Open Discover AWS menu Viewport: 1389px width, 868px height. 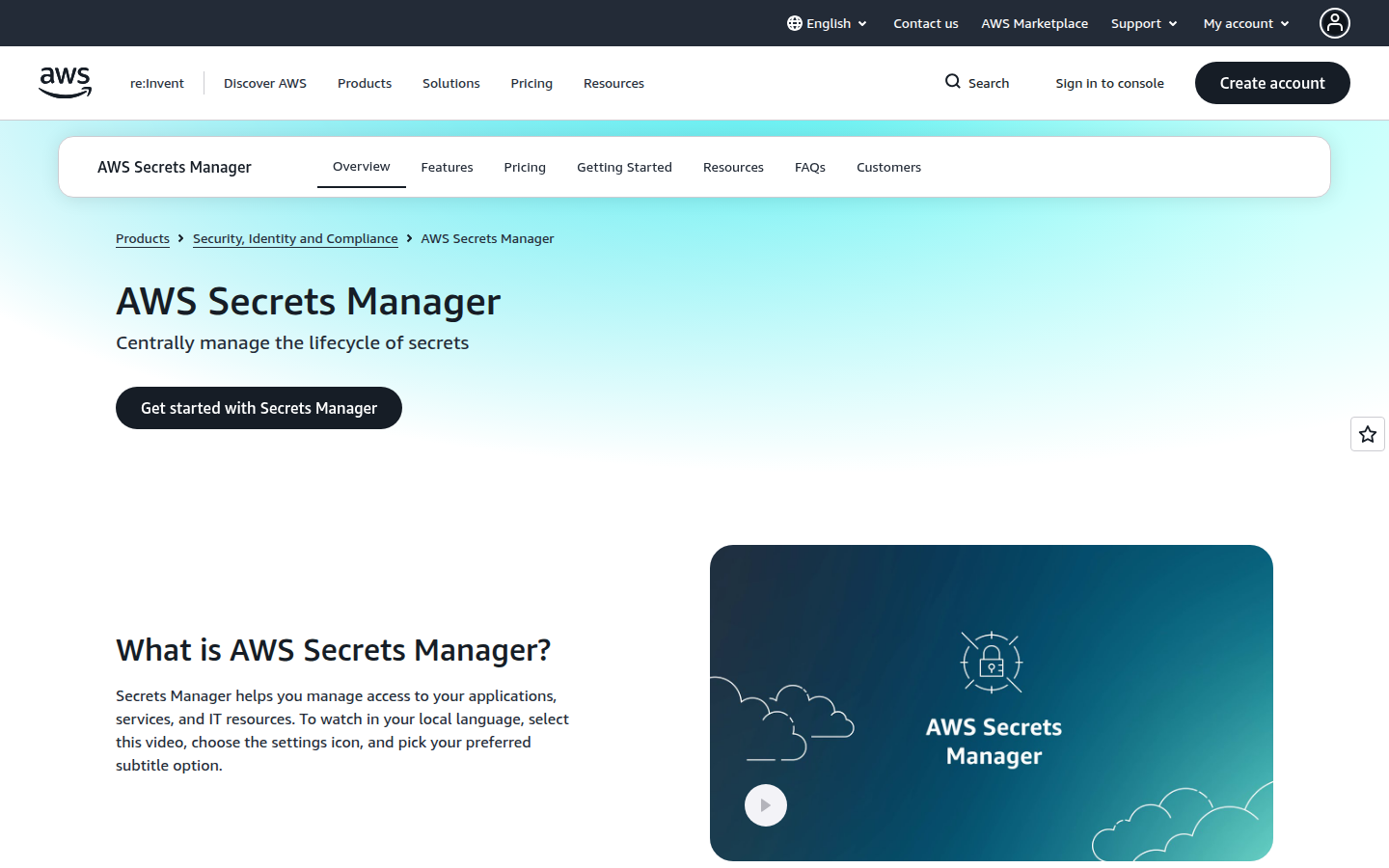(265, 83)
